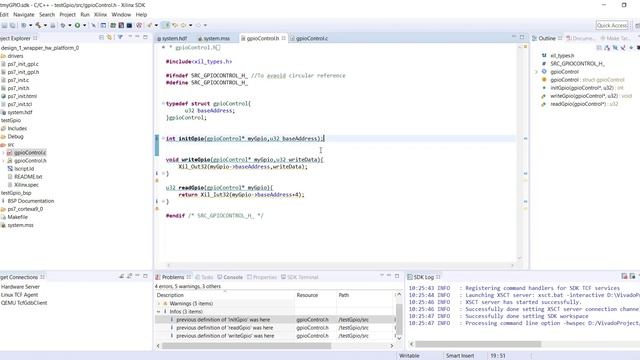
Task: Switch to the gpioControl.c editor tab
Action: [309, 38]
